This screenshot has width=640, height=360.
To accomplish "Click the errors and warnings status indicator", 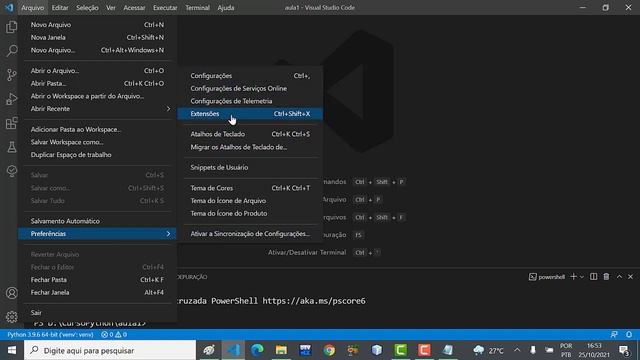I will point(114,334).
